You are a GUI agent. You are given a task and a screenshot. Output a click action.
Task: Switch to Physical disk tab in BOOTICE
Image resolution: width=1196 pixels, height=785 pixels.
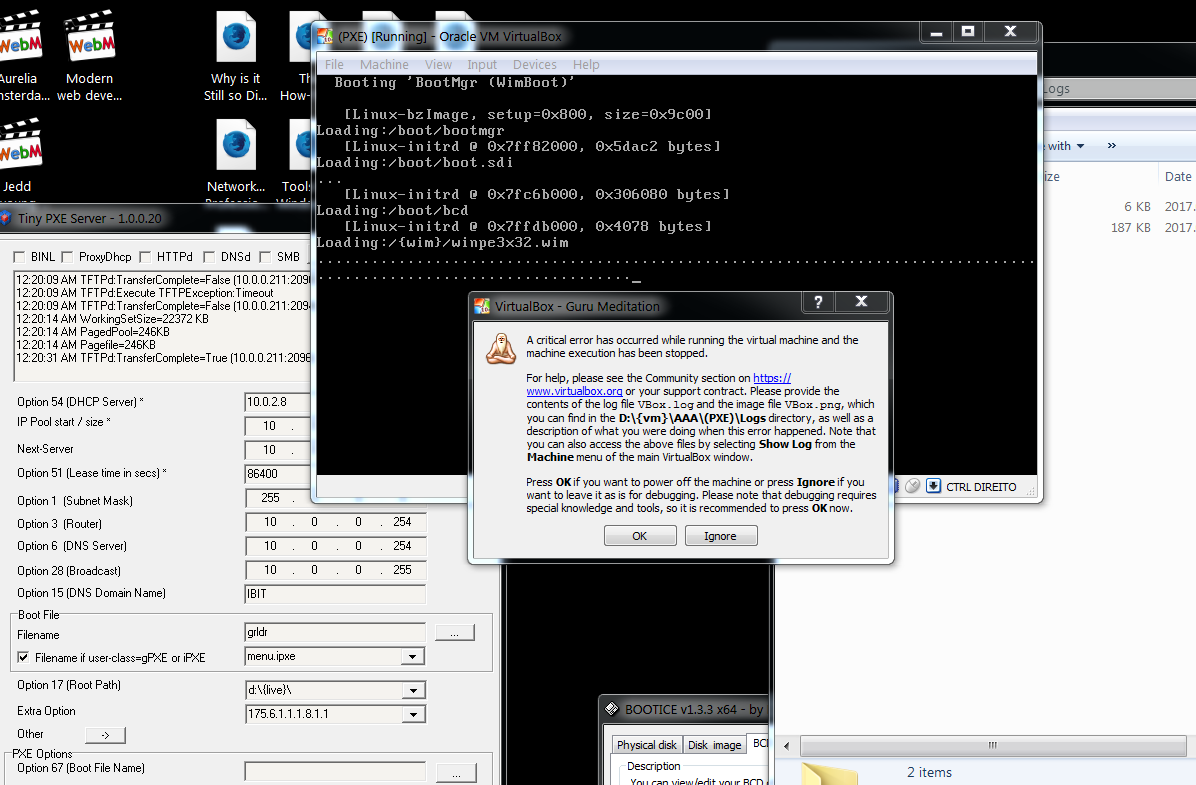pos(647,745)
